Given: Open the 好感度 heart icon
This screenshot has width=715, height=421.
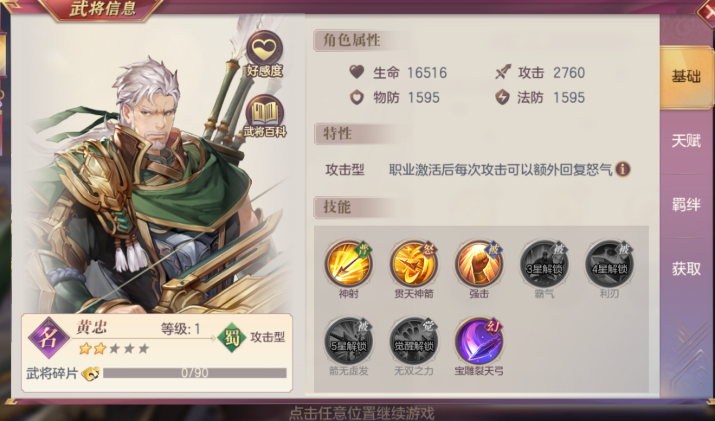Looking at the screenshot, I should (x=264, y=50).
